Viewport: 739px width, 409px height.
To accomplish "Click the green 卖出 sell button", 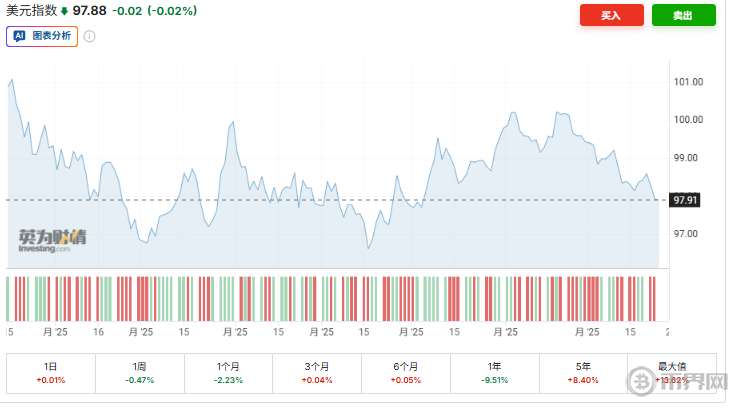I will pos(683,15).
